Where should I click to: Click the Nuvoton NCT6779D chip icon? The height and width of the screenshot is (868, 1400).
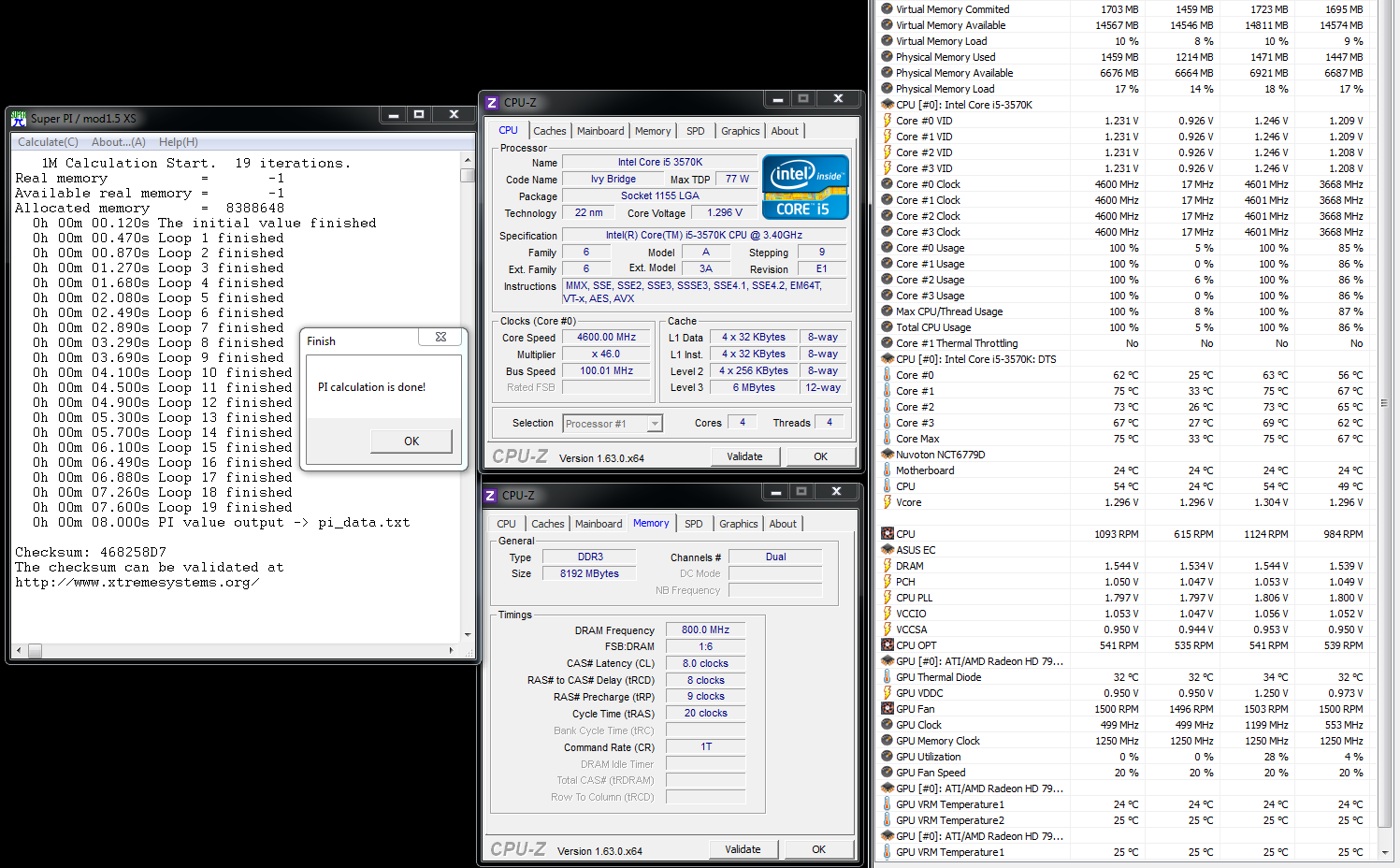point(887,455)
